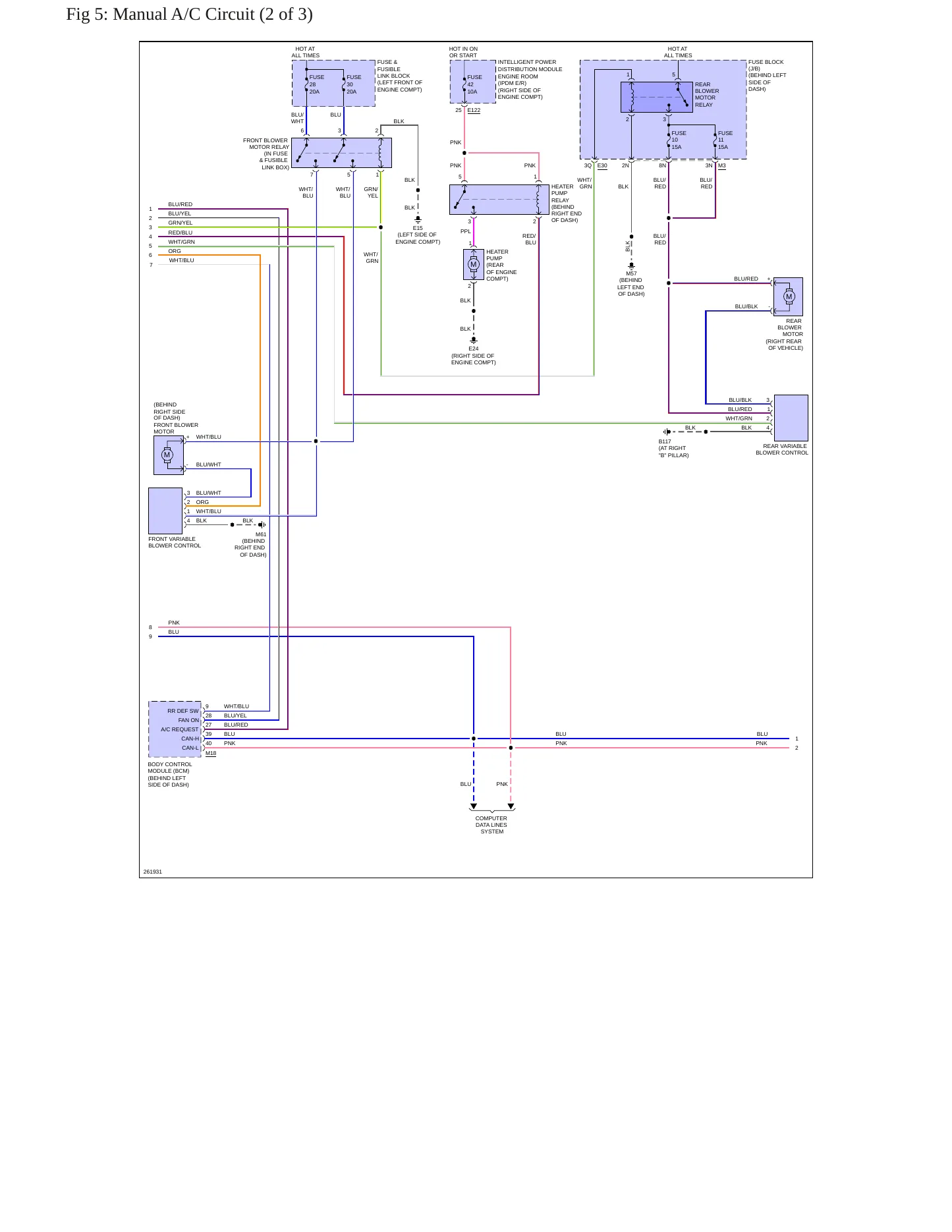Click the FUSE 30 20A label
The width and height of the screenshot is (952, 1232).
point(354,84)
